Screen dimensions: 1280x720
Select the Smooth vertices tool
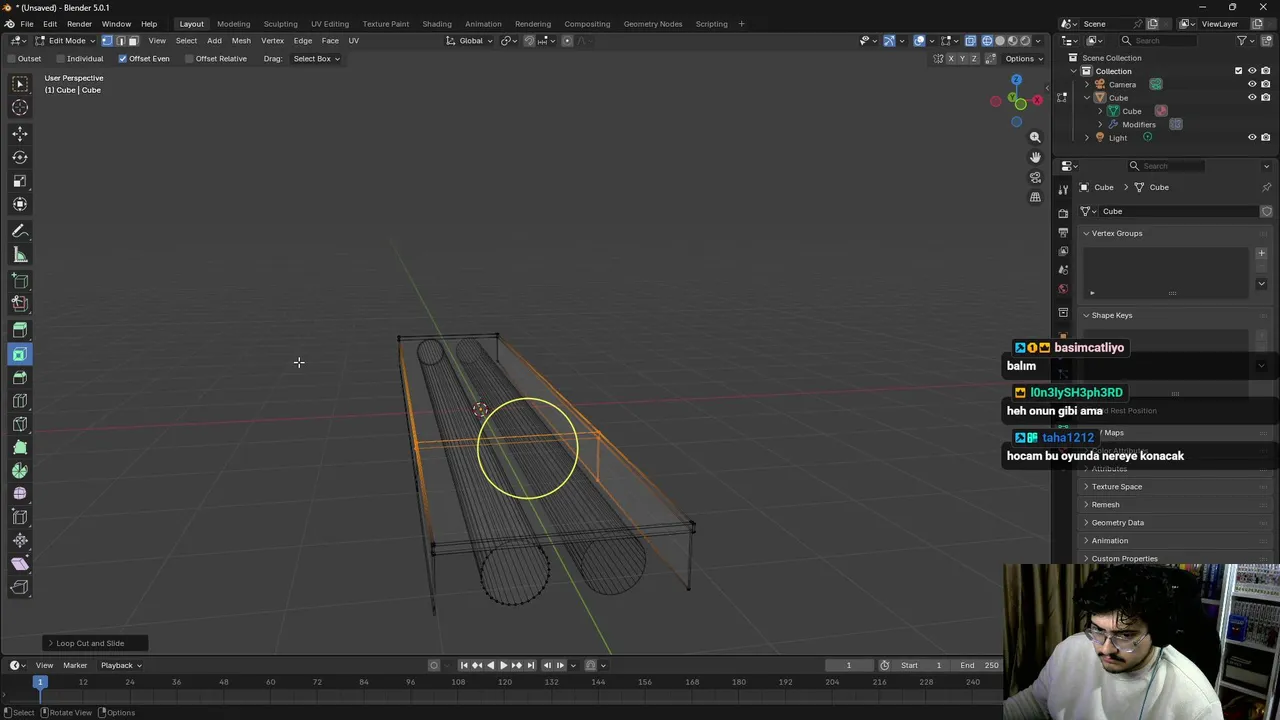(20, 493)
